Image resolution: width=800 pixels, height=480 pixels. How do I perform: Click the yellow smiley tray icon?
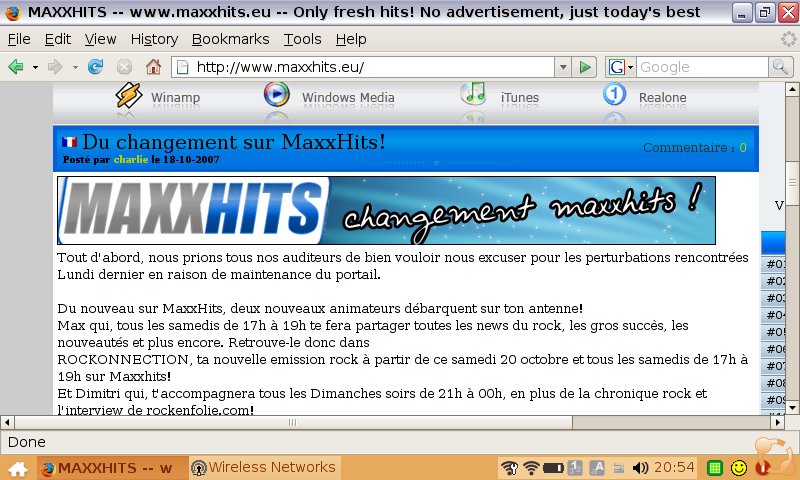click(x=739, y=468)
